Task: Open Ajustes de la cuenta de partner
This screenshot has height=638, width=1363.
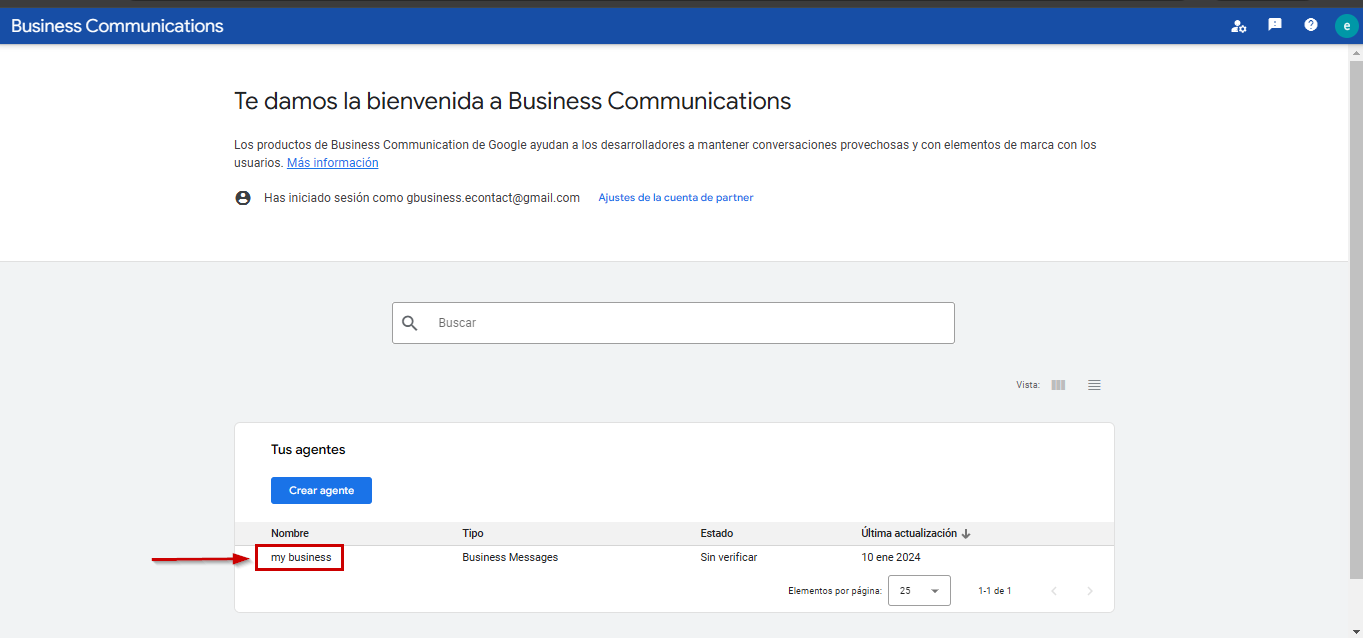Action: 676,198
